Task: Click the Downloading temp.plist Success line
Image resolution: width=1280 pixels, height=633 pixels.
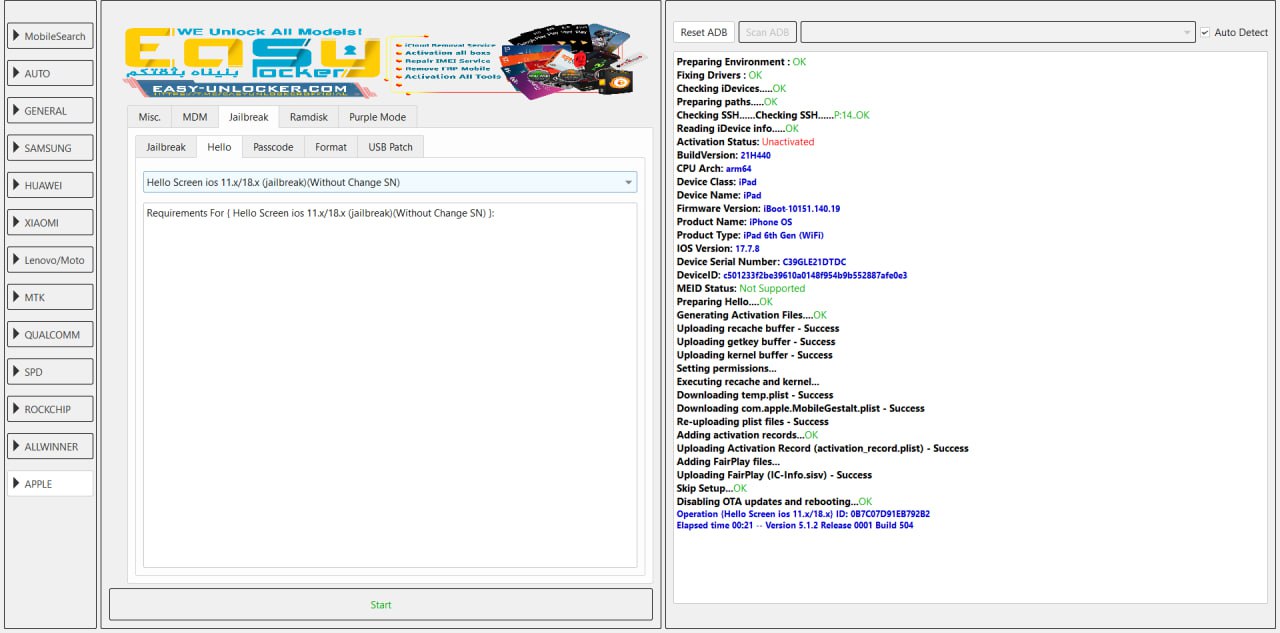Action: point(755,395)
